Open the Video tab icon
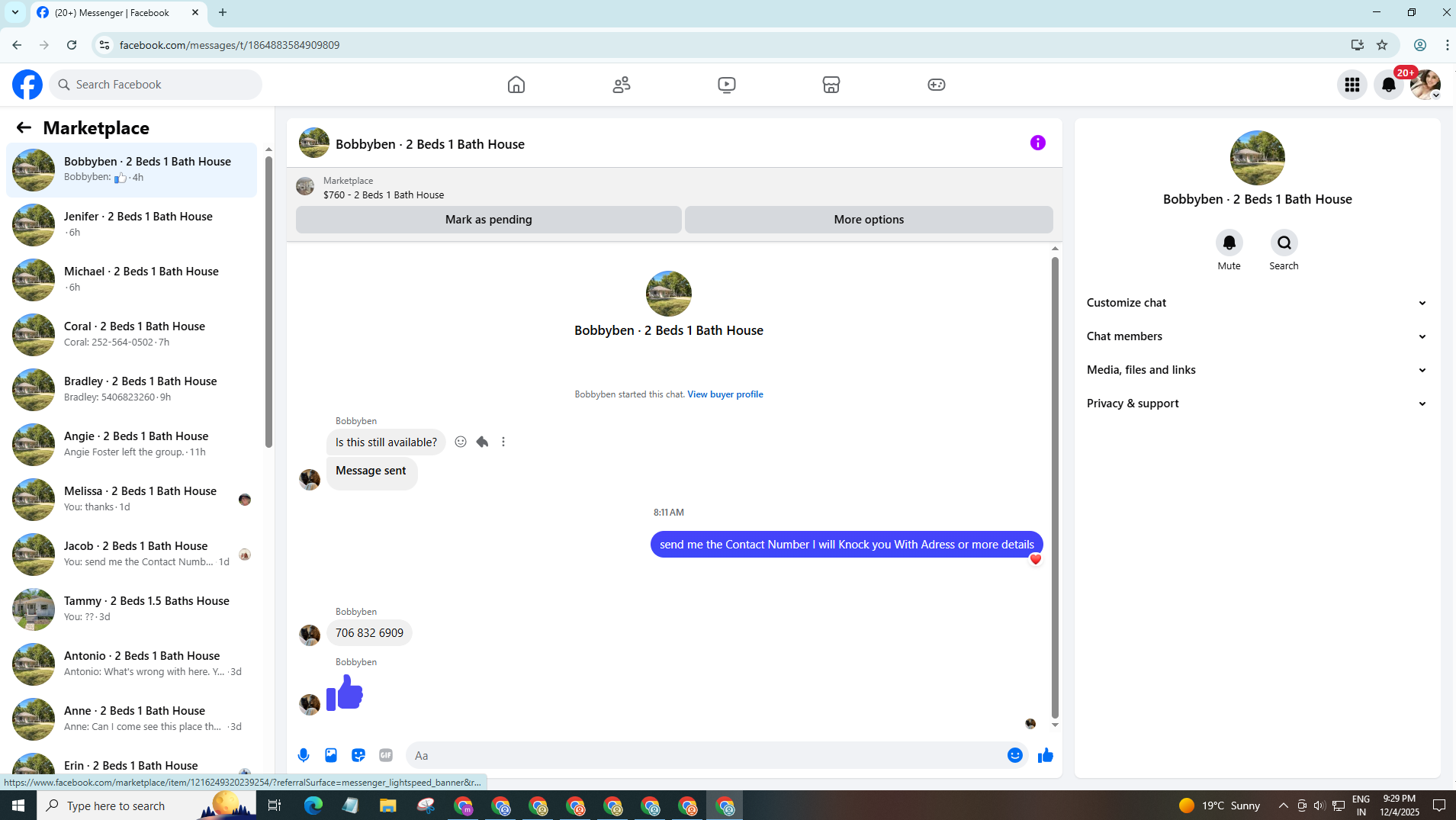1456x820 pixels. tap(727, 85)
